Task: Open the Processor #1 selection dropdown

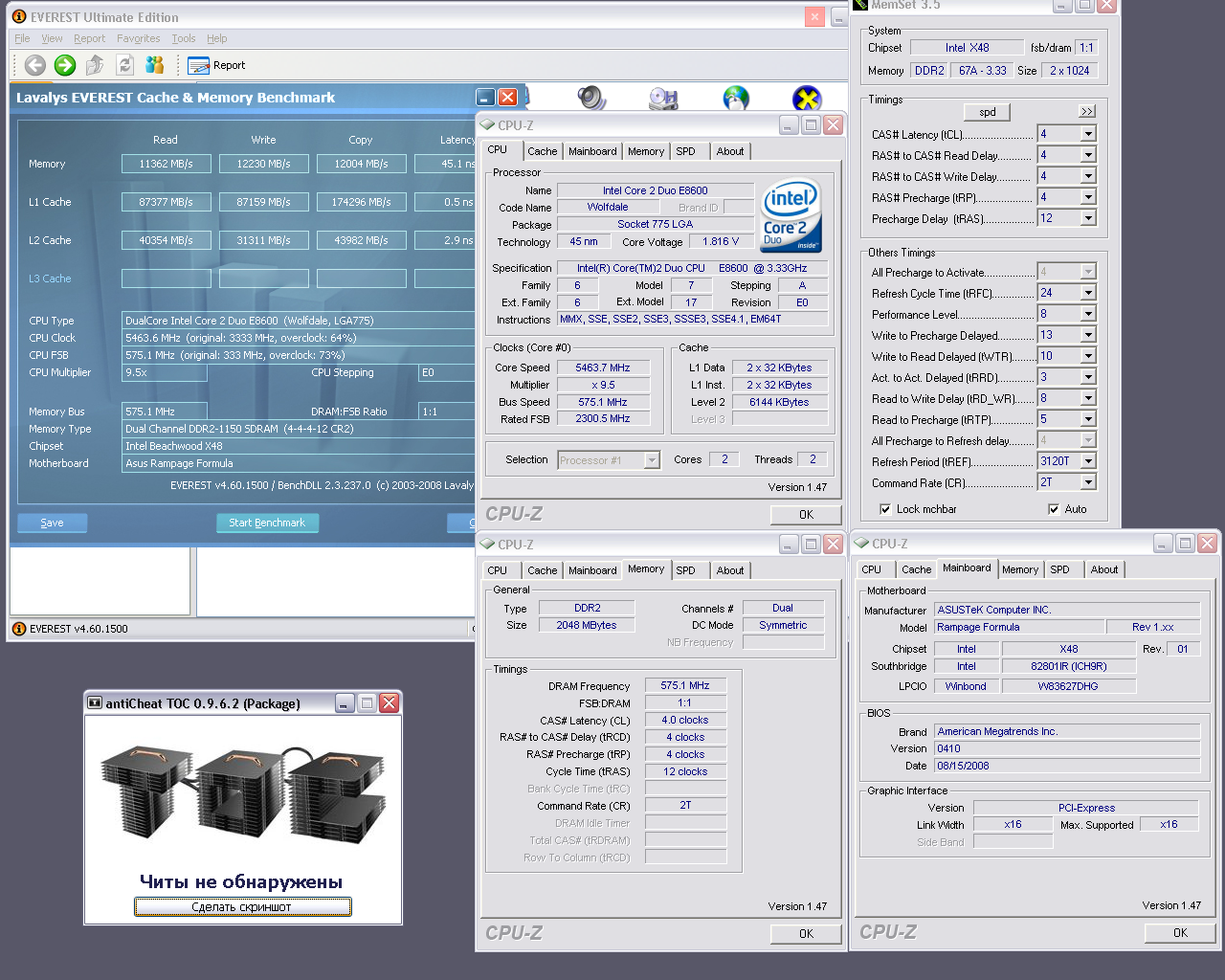Action: pyautogui.click(x=652, y=460)
